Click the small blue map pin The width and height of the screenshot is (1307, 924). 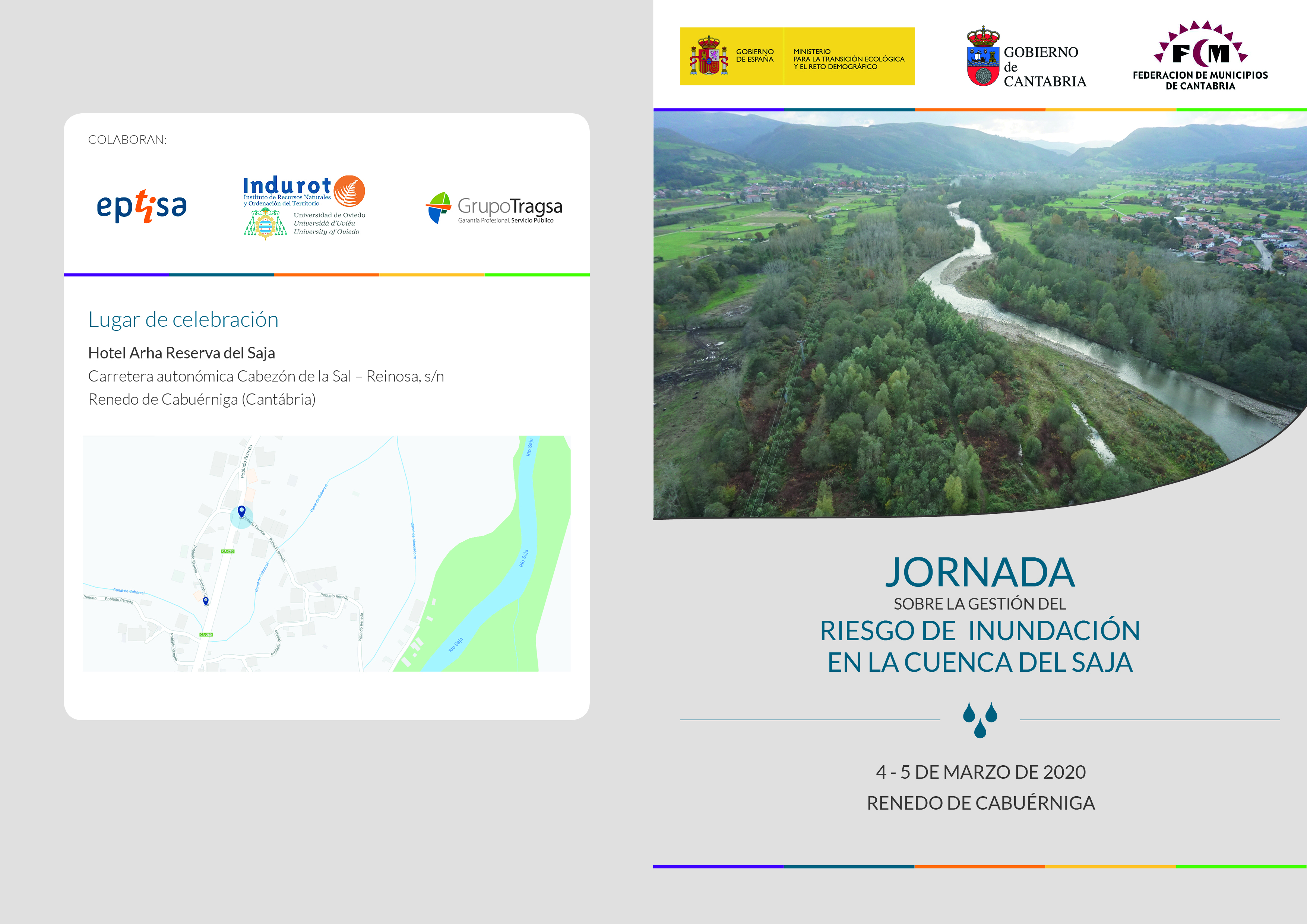[206, 601]
